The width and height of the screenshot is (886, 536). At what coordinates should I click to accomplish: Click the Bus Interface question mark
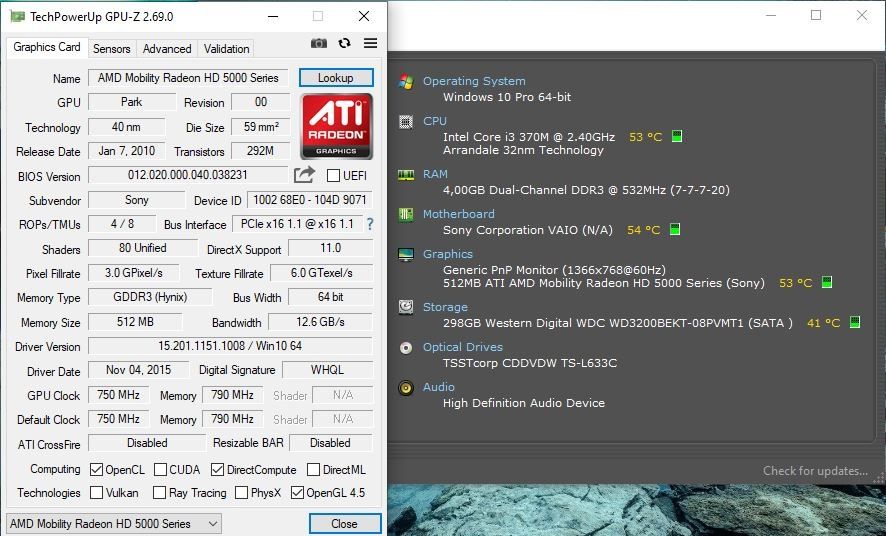370,224
